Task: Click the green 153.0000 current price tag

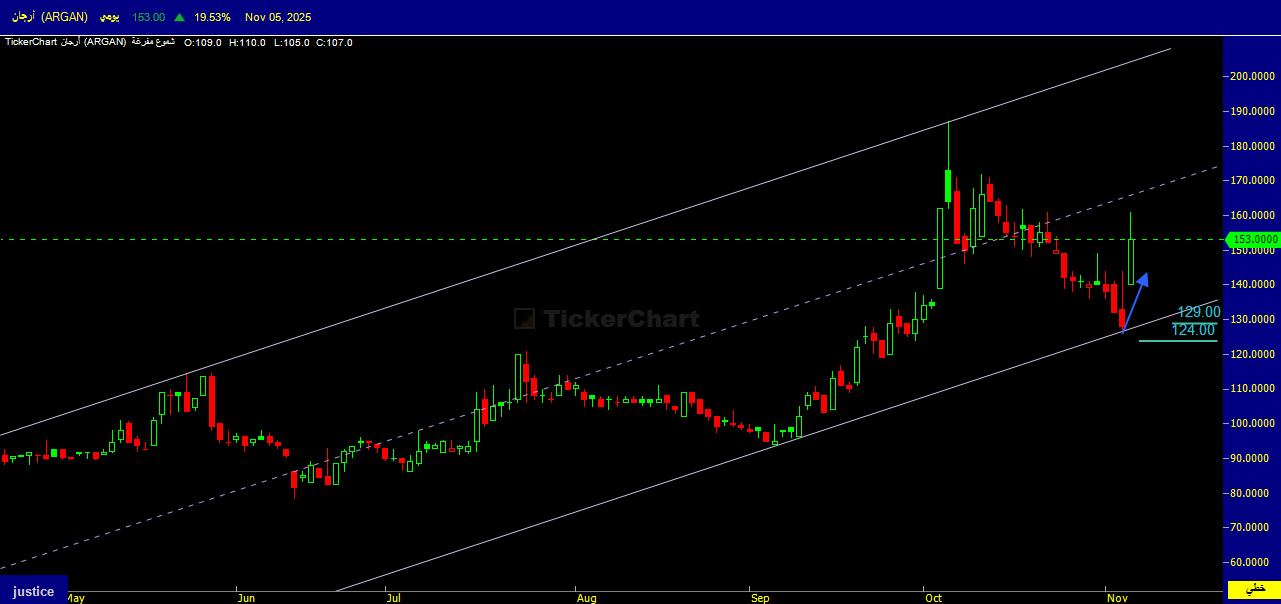Action: [1254, 239]
